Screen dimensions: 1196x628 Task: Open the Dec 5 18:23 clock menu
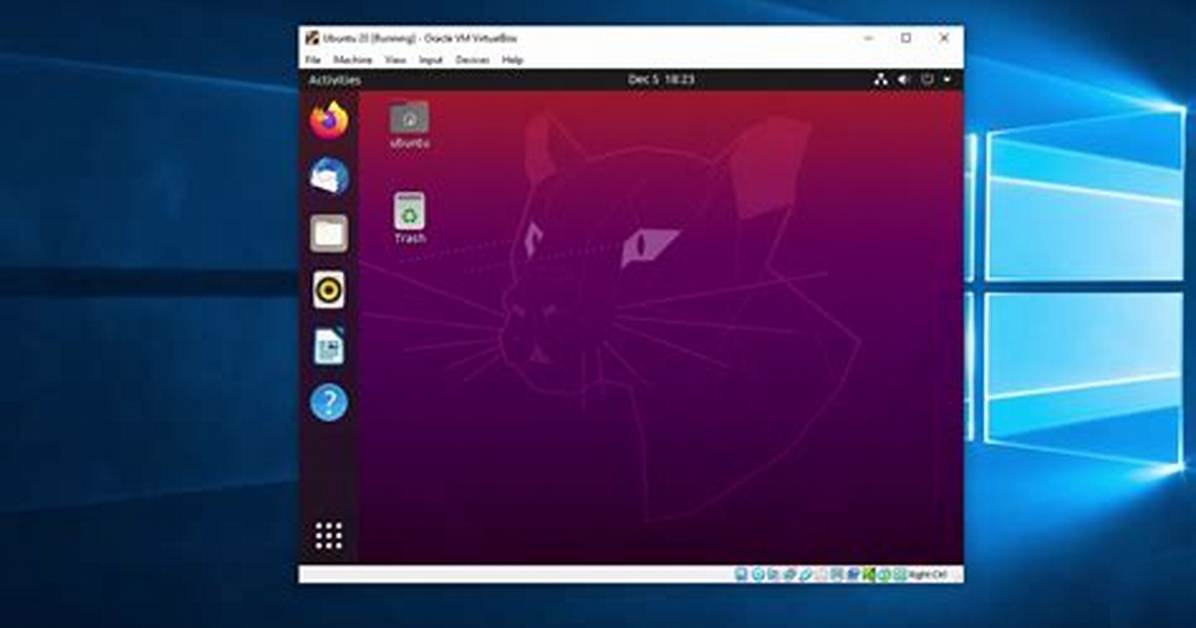pyautogui.click(x=661, y=79)
